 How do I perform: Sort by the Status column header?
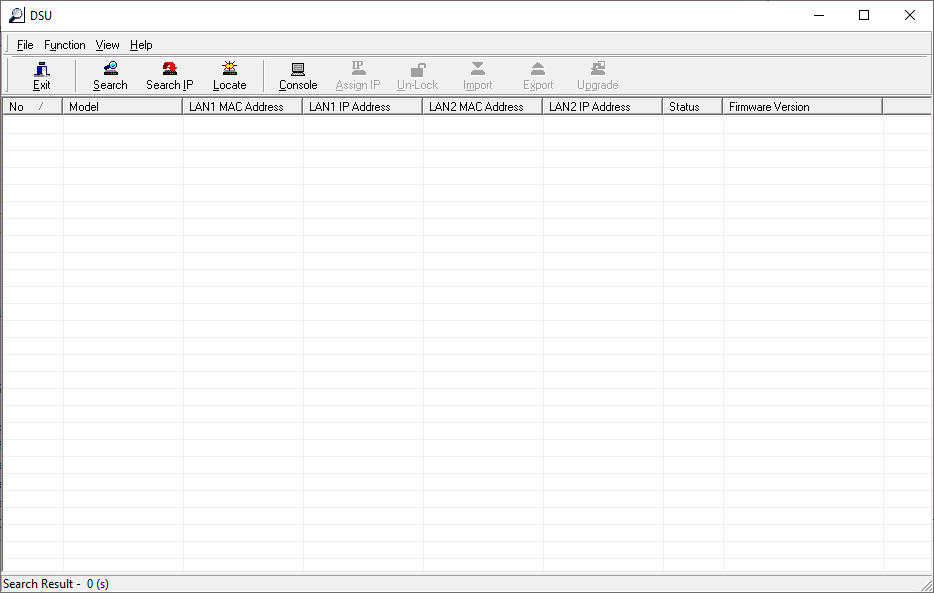693,107
